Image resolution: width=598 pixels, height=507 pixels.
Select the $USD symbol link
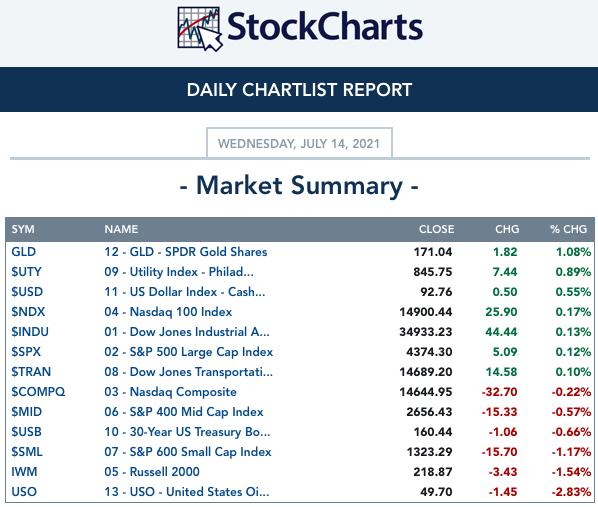[27, 292]
